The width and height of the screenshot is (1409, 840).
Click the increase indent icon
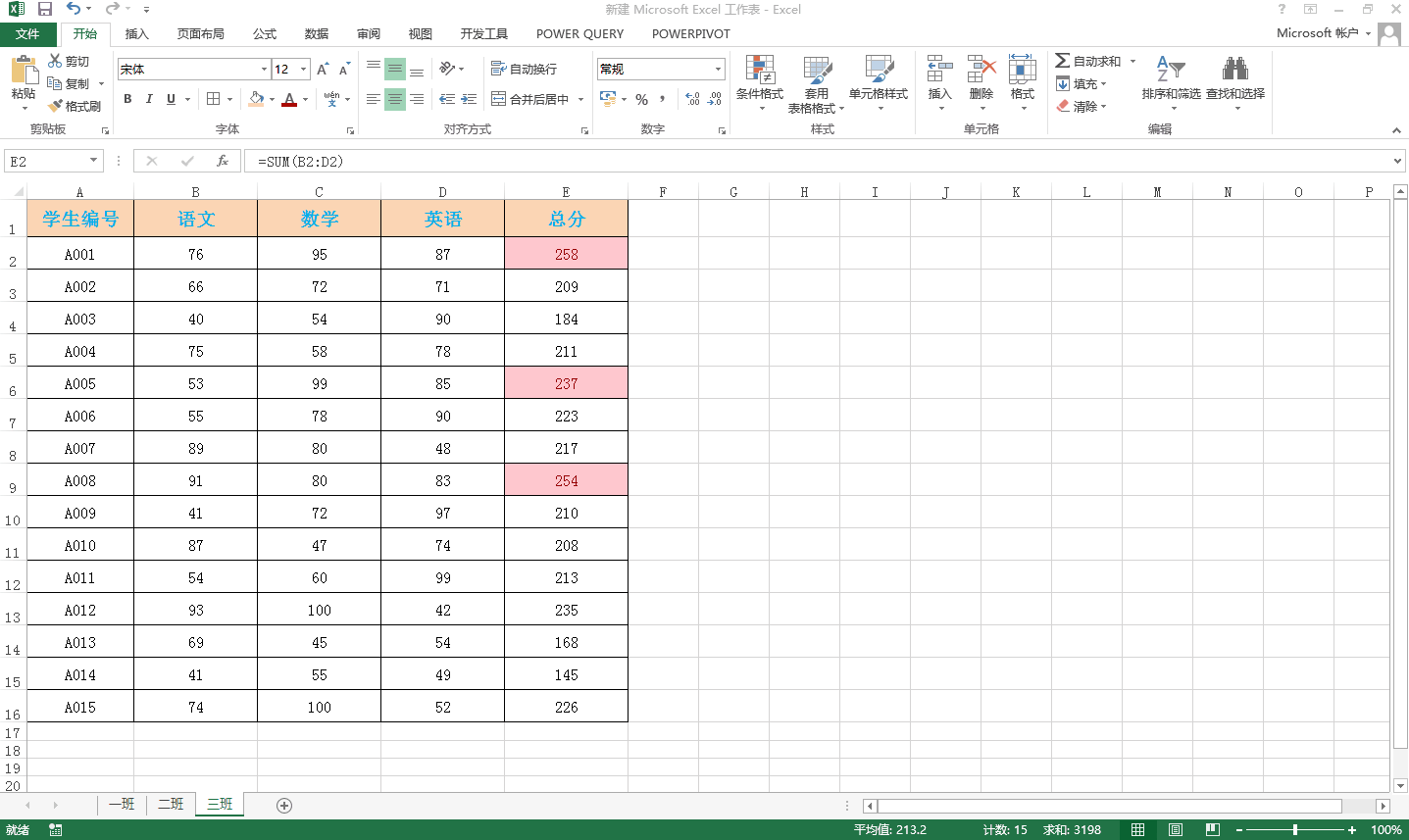(470, 99)
